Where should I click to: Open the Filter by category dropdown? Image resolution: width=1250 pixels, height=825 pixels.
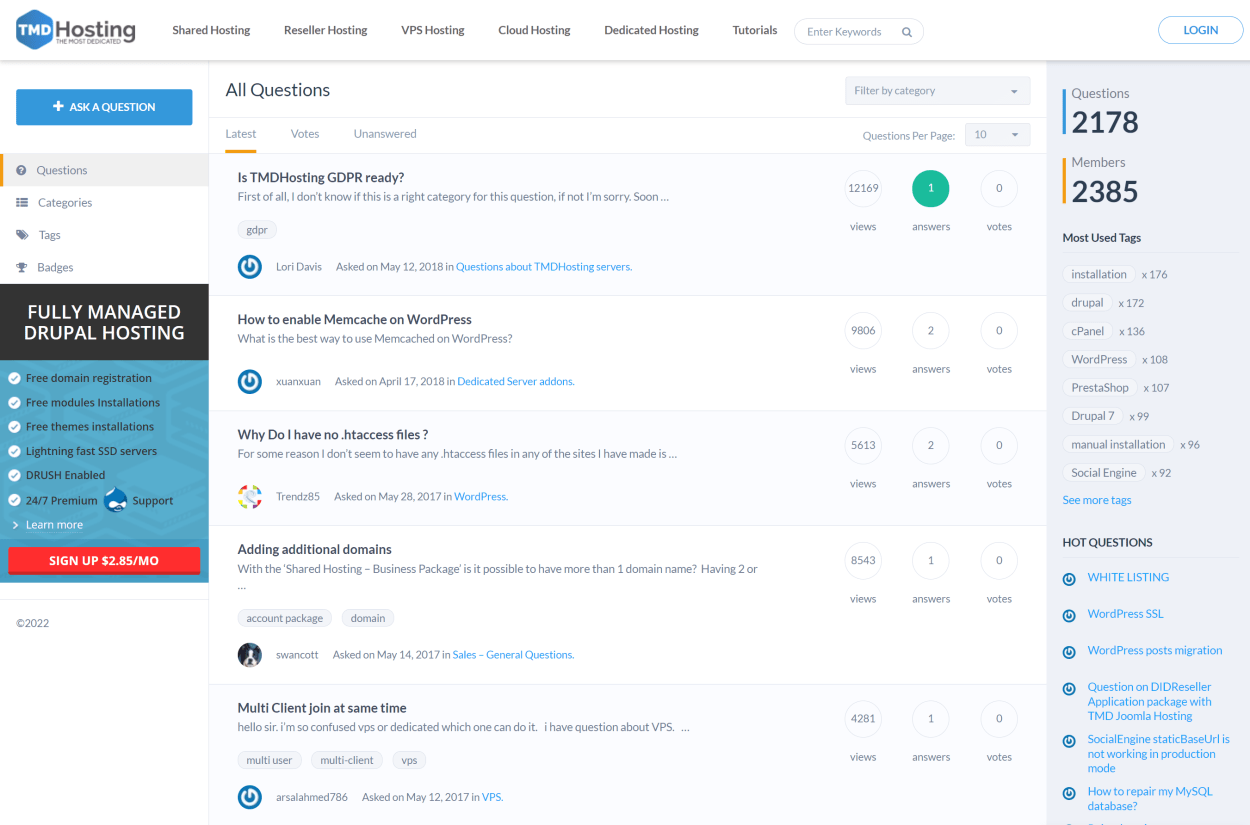click(937, 91)
